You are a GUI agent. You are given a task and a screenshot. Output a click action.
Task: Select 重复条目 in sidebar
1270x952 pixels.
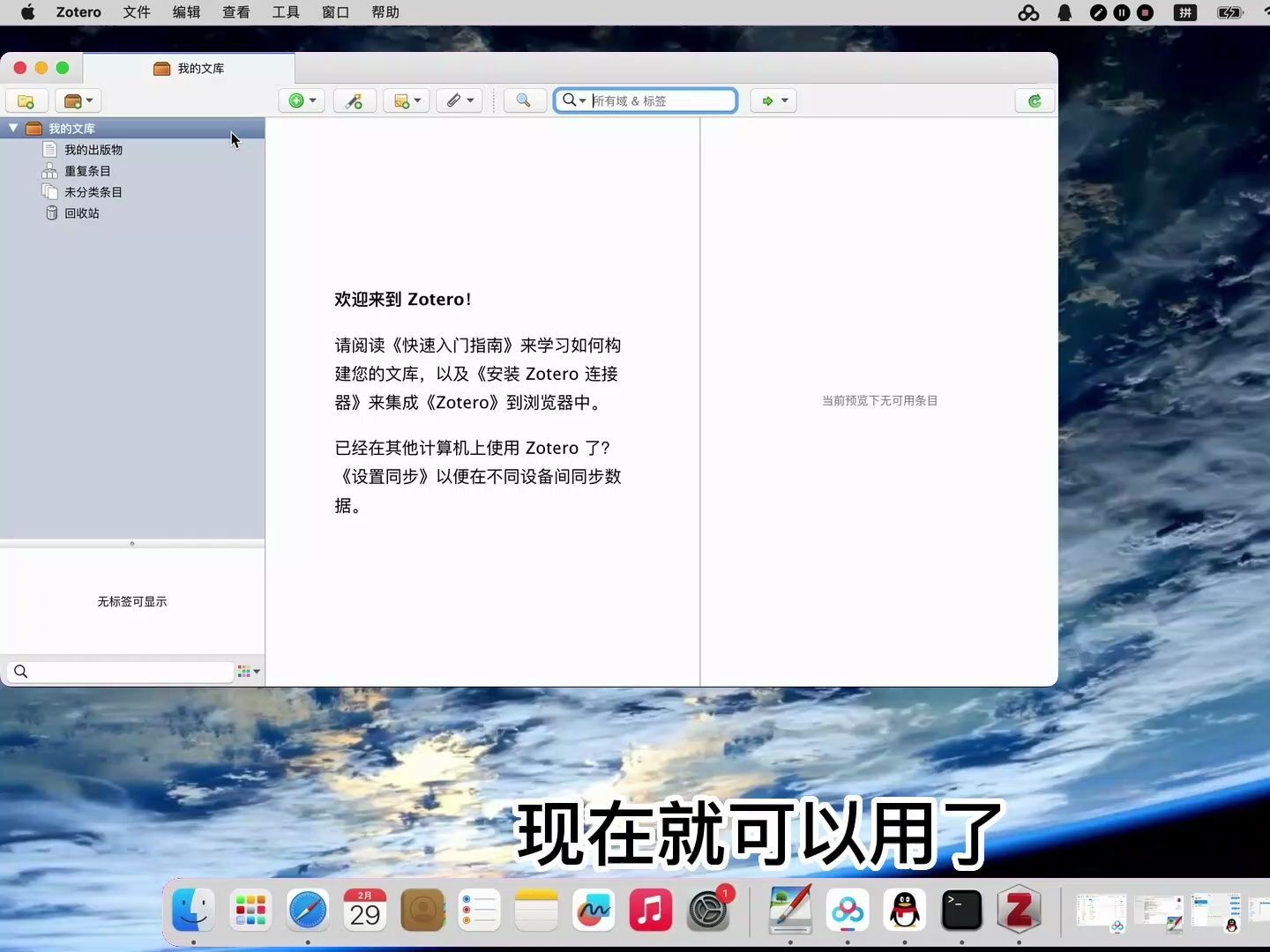(87, 171)
